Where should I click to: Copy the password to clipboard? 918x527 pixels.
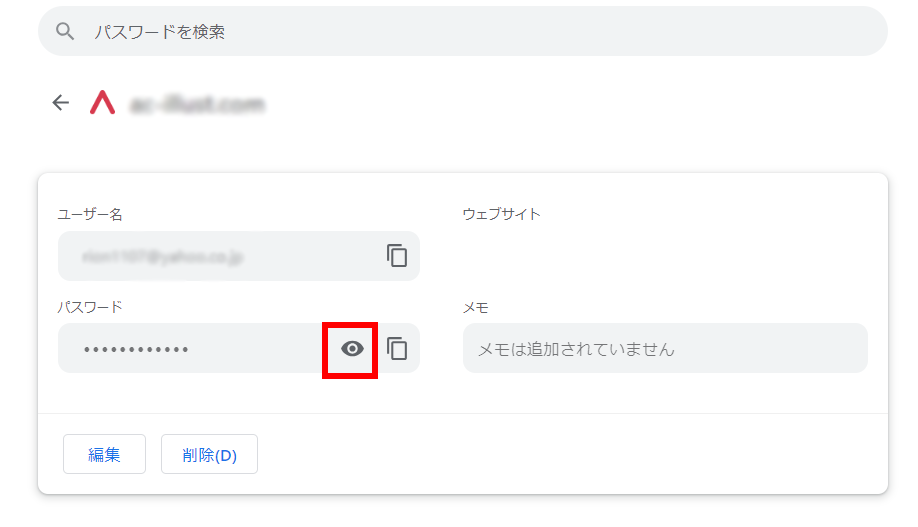point(397,349)
